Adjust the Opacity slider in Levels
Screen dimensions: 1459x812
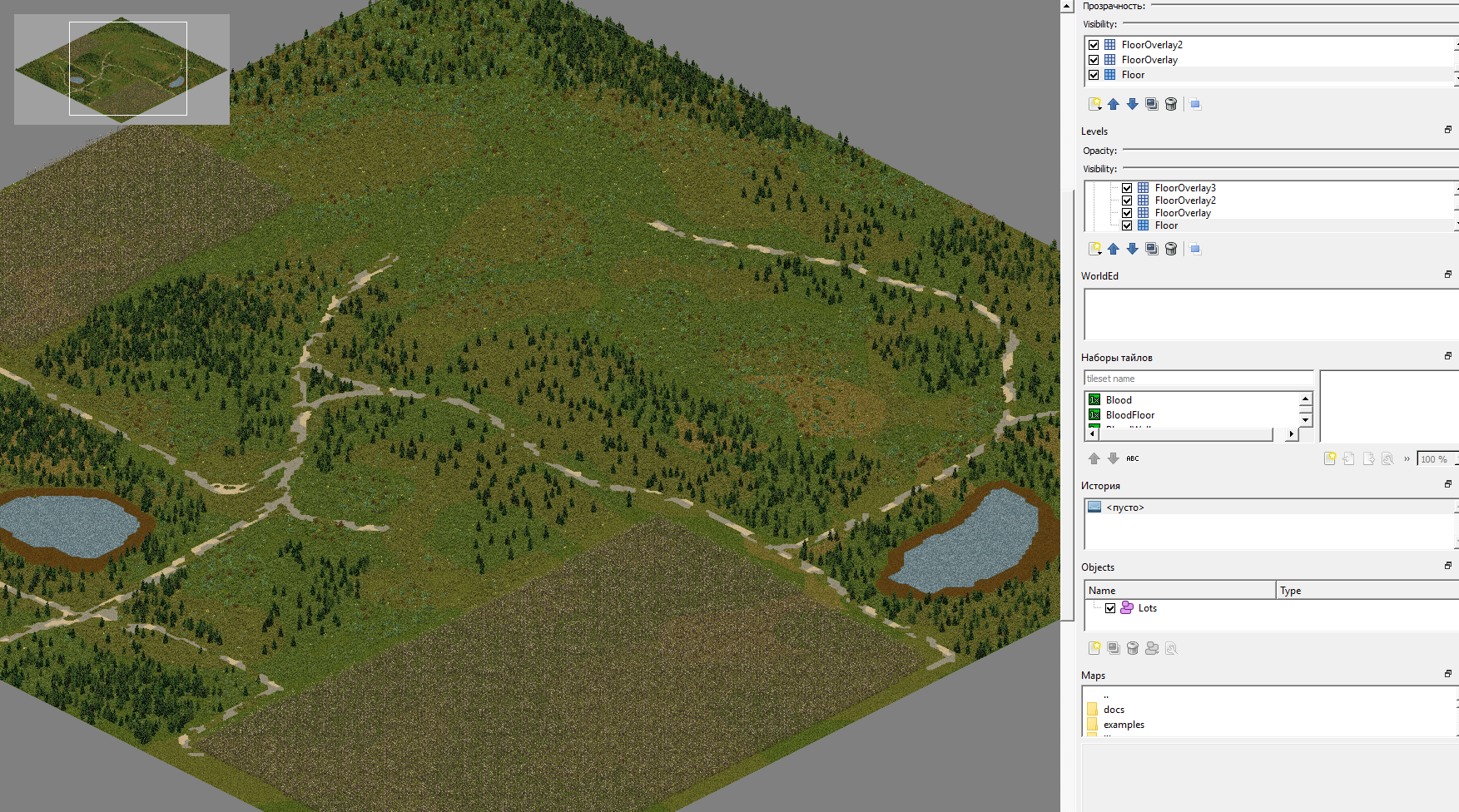(x=1290, y=151)
